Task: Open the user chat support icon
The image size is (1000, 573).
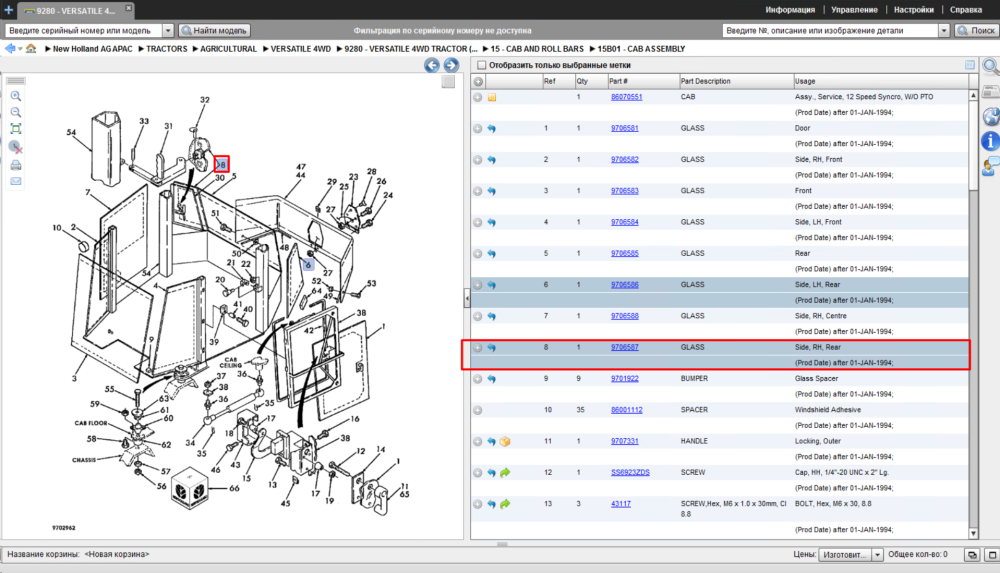Action: coord(990,166)
